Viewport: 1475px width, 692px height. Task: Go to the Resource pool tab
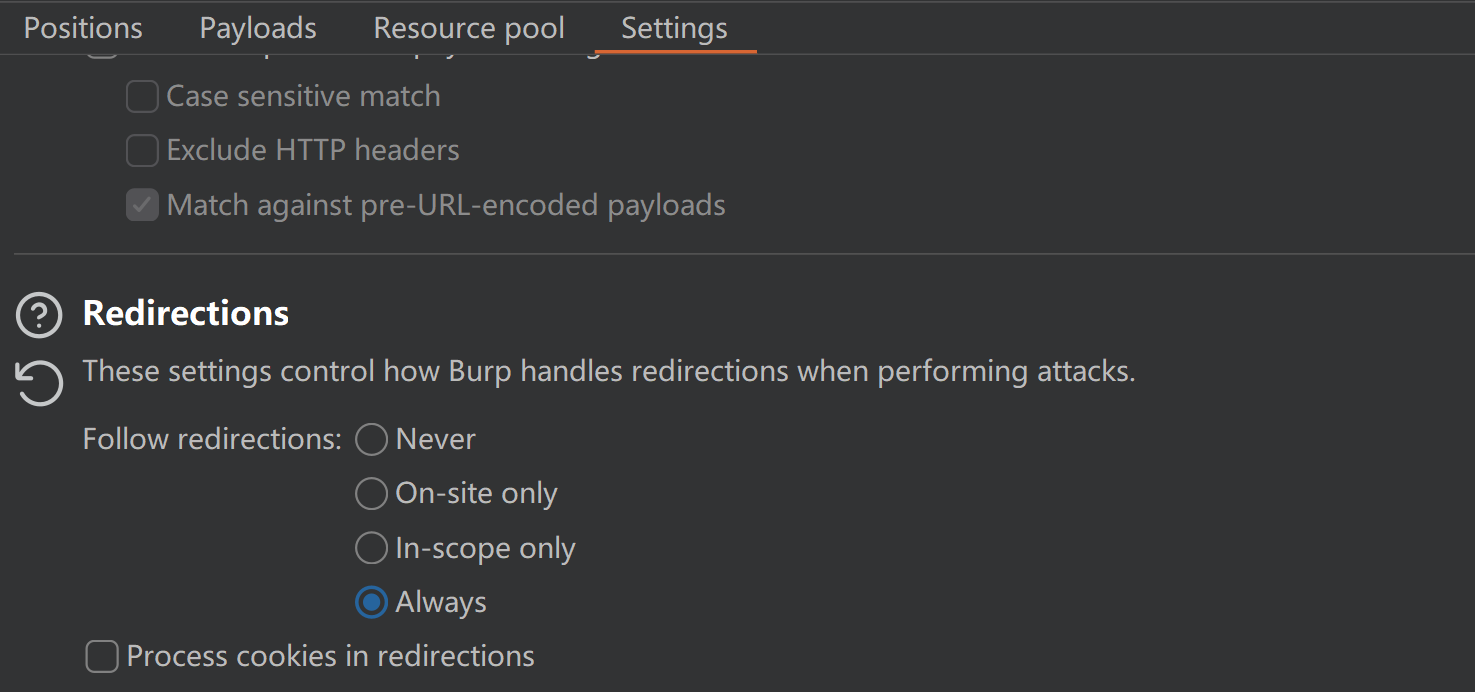point(469,28)
